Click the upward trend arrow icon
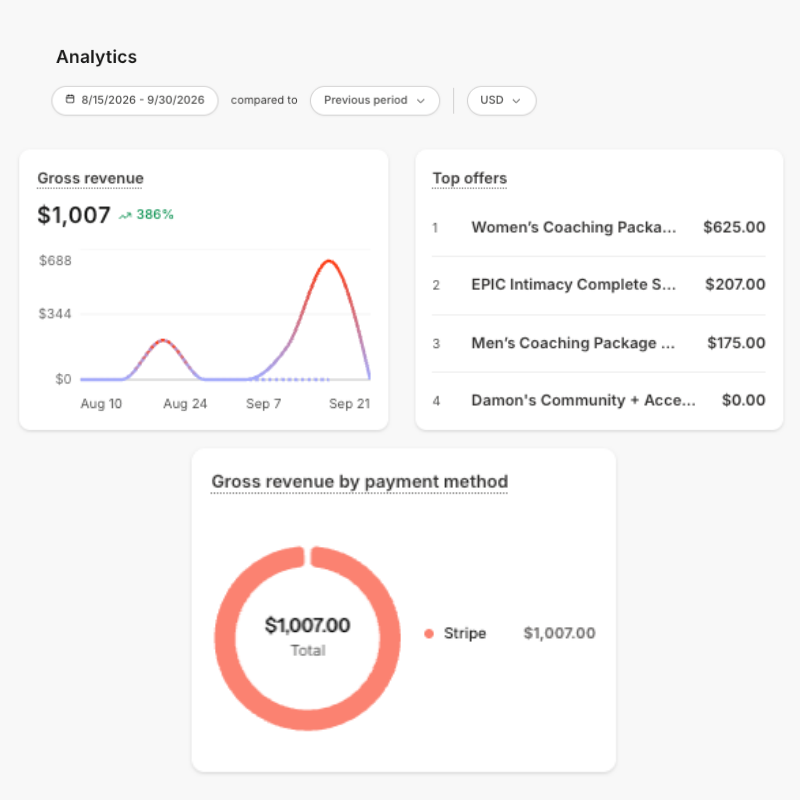 pyautogui.click(x=125, y=215)
